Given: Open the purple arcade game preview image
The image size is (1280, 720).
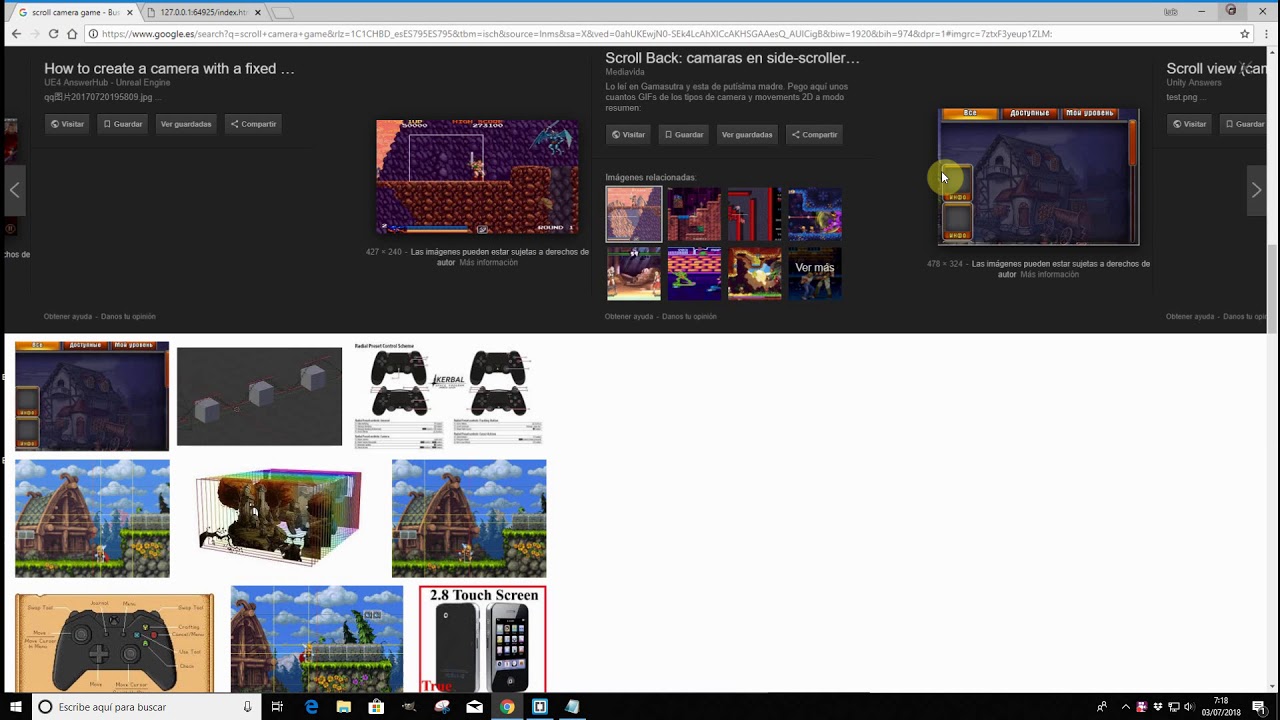Looking at the screenshot, I should click(477, 177).
